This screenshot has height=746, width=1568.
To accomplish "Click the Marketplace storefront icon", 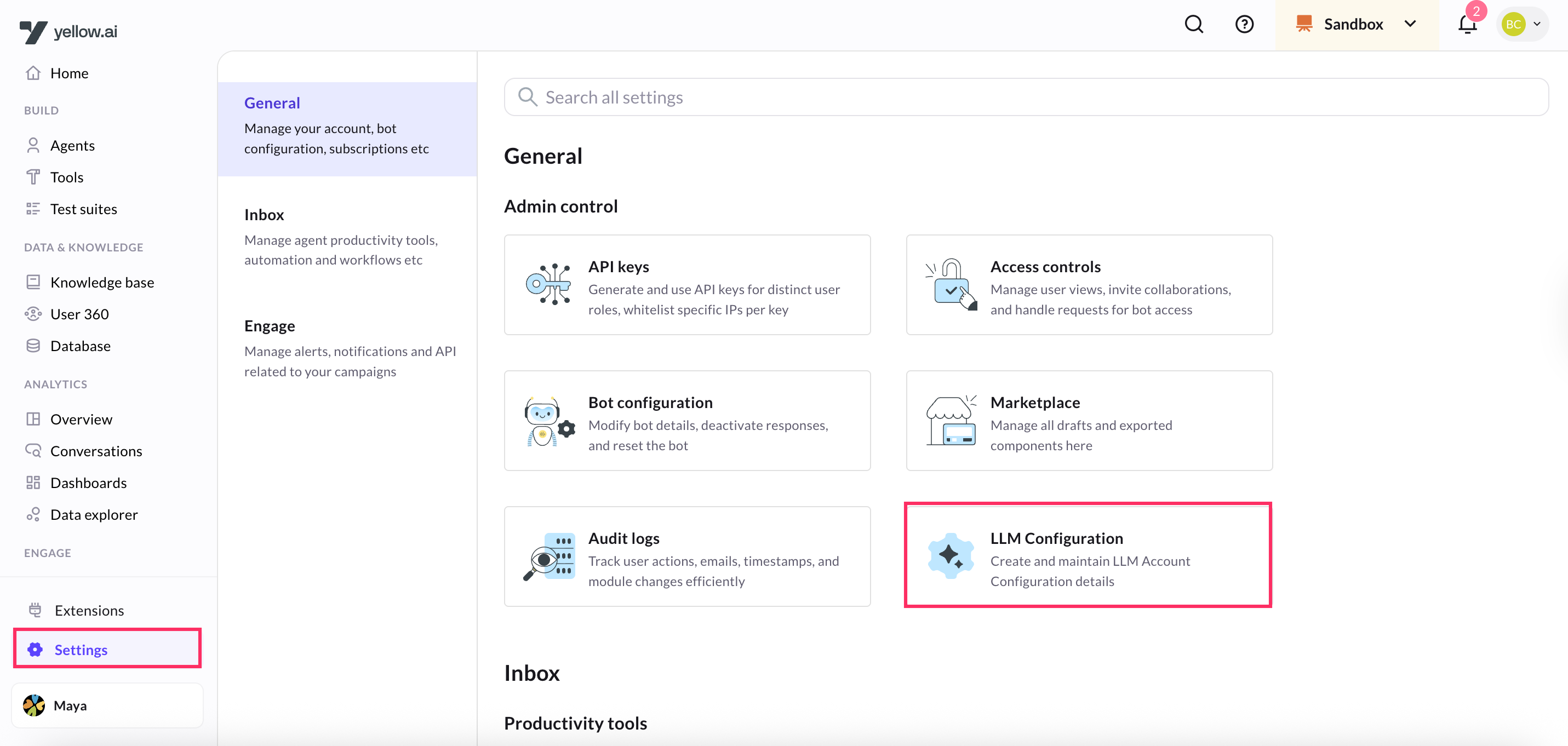I will tap(952, 420).
